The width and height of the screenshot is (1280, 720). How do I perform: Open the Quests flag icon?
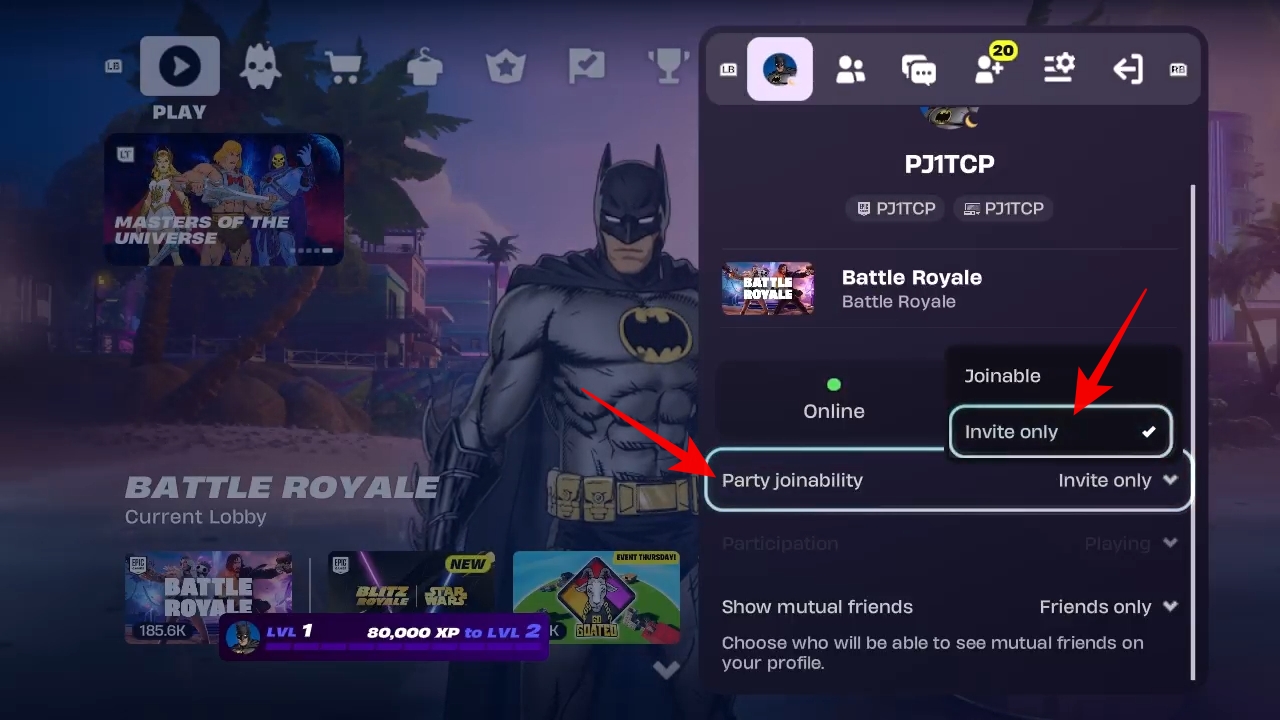pyautogui.click(x=587, y=68)
